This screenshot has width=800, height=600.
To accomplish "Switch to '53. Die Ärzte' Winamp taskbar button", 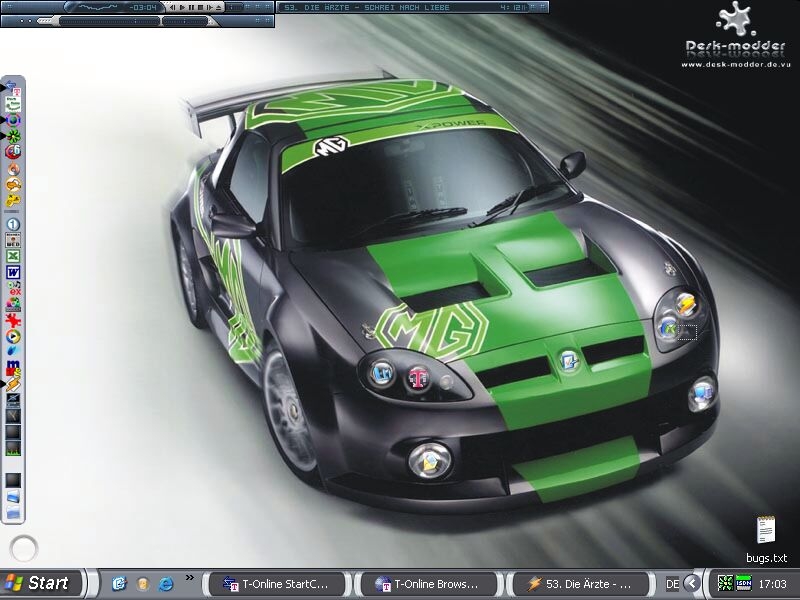I will [581, 584].
